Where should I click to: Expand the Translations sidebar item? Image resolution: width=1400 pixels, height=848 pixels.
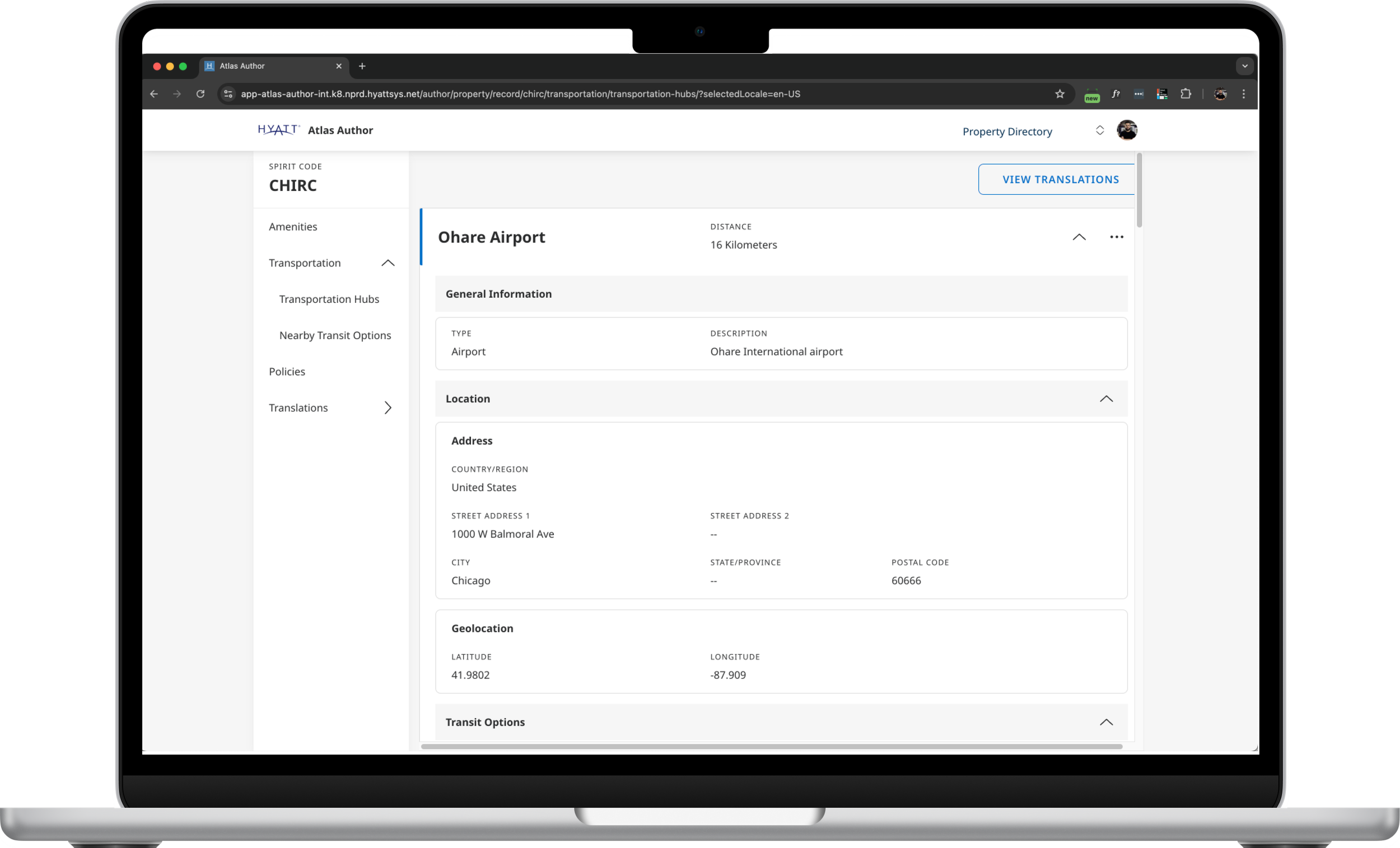[x=388, y=408]
